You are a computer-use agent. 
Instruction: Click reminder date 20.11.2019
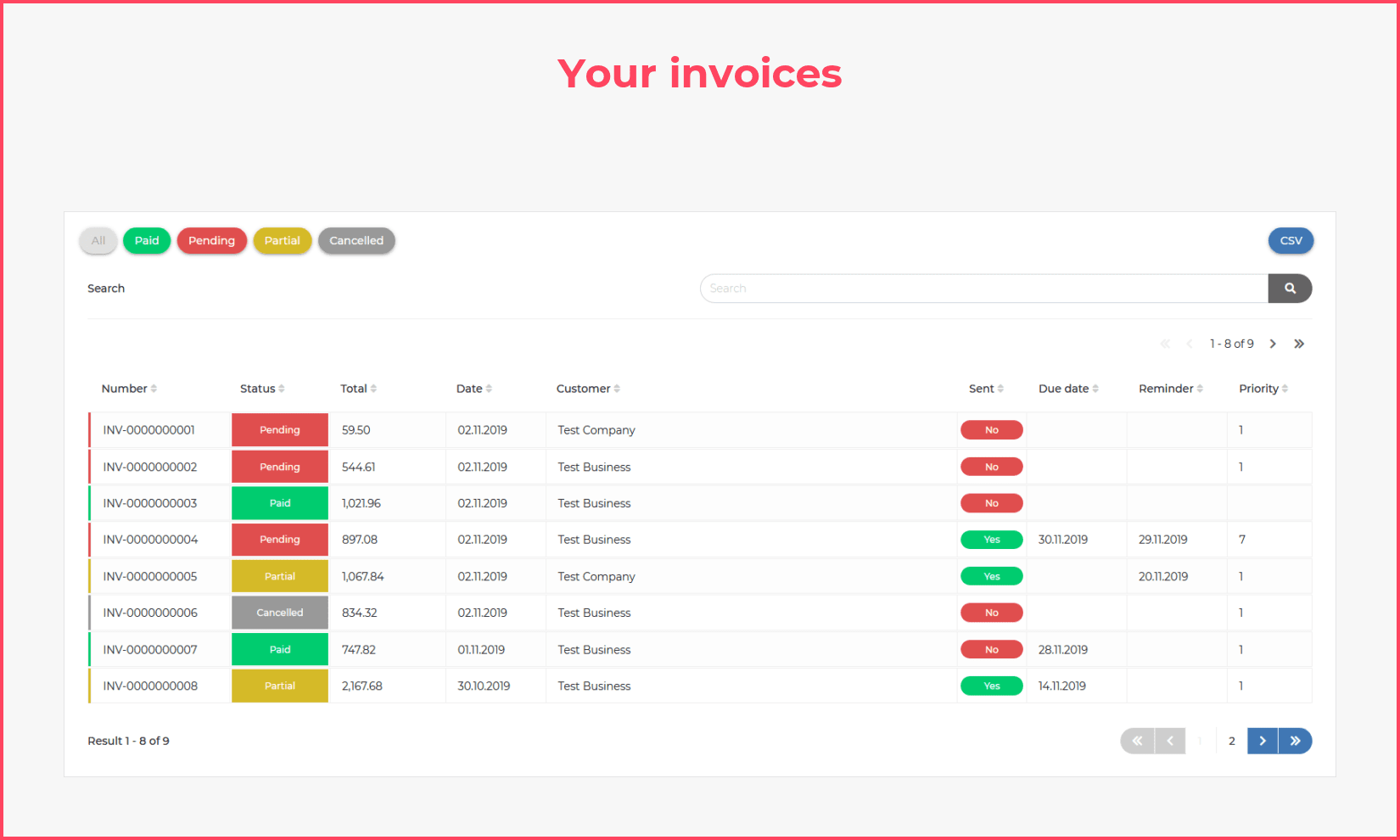(x=1163, y=576)
